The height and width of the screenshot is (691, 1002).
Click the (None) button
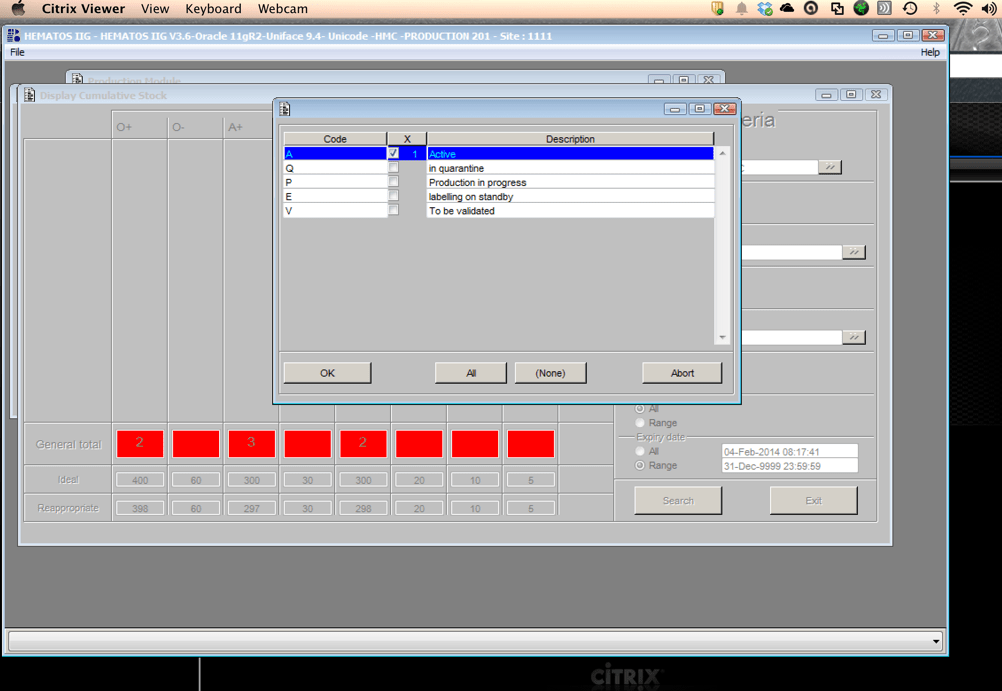(550, 373)
